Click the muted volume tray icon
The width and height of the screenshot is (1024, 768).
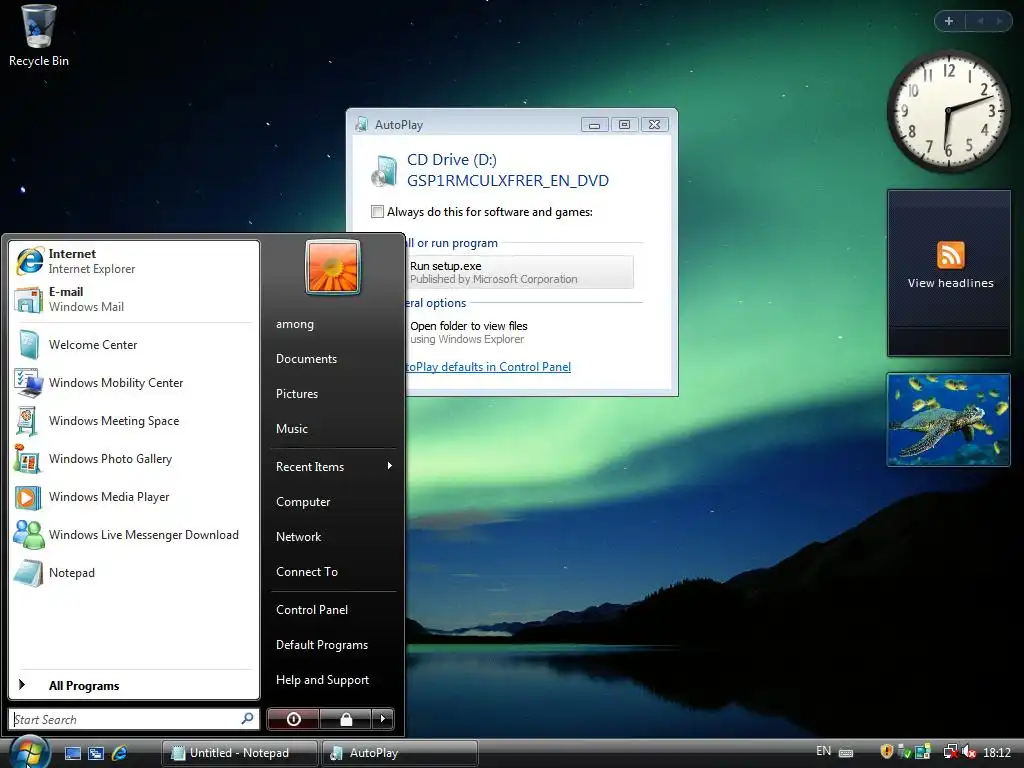969,752
